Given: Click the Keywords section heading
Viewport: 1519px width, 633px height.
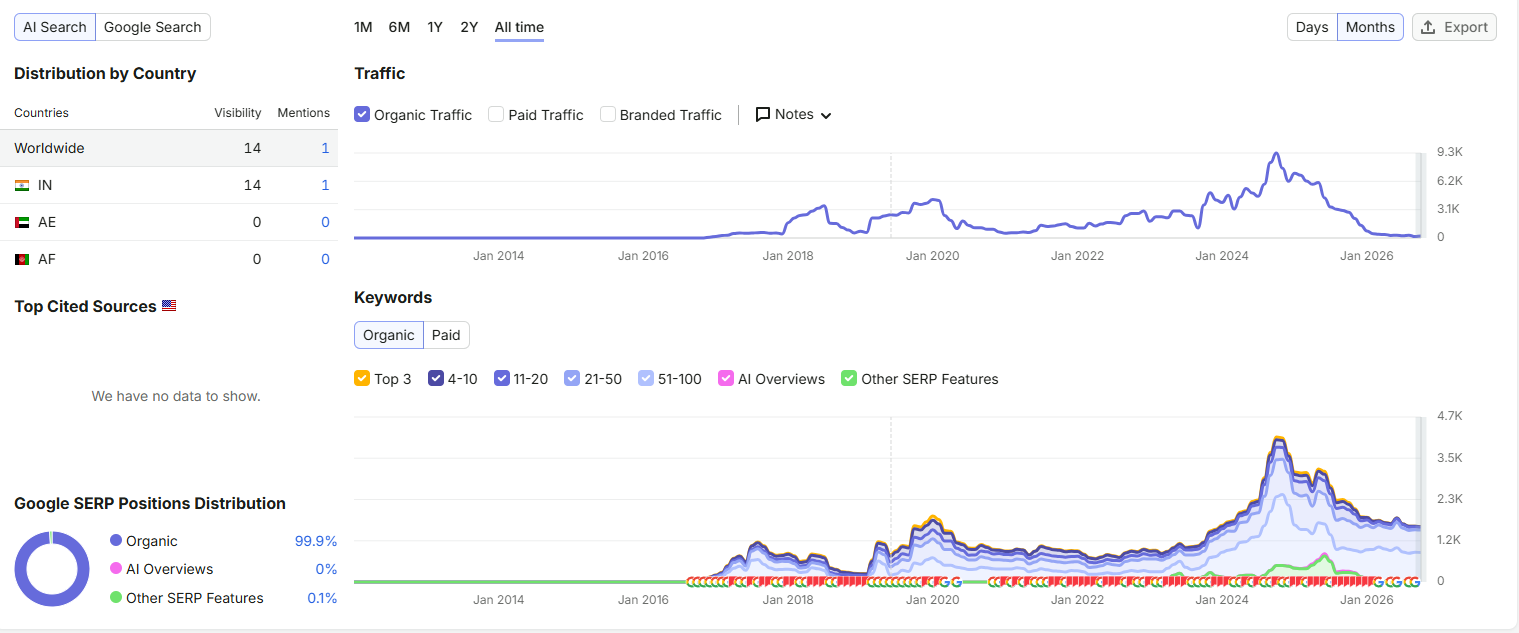Looking at the screenshot, I should pos(393,297).
